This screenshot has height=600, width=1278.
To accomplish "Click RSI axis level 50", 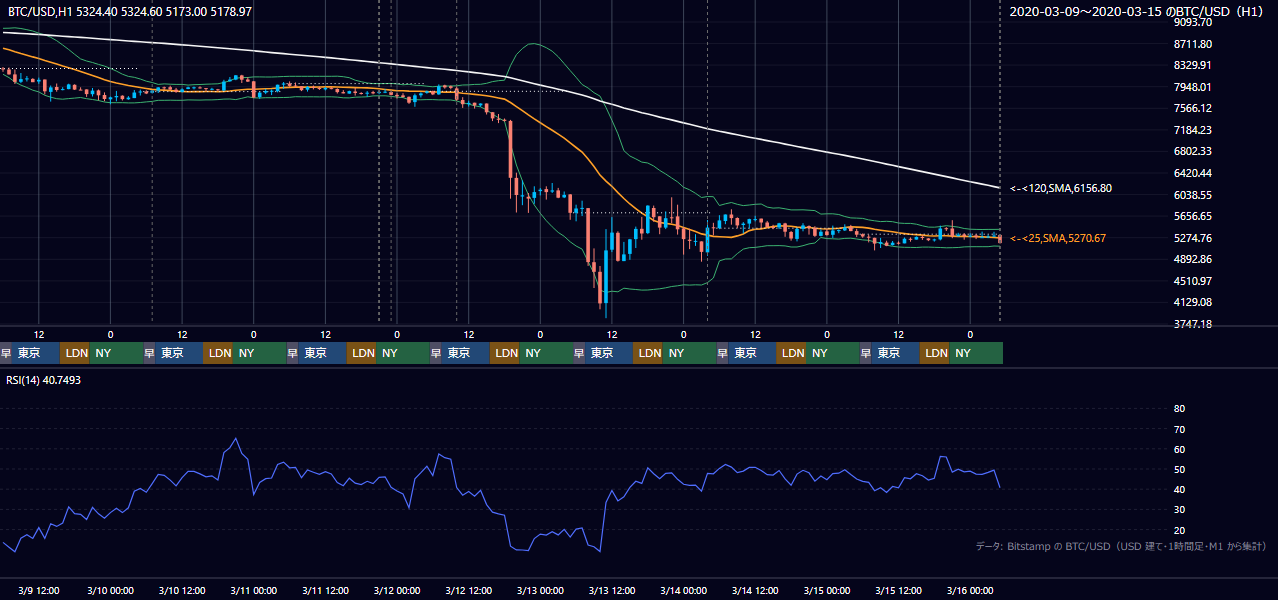I will 1179,469.
